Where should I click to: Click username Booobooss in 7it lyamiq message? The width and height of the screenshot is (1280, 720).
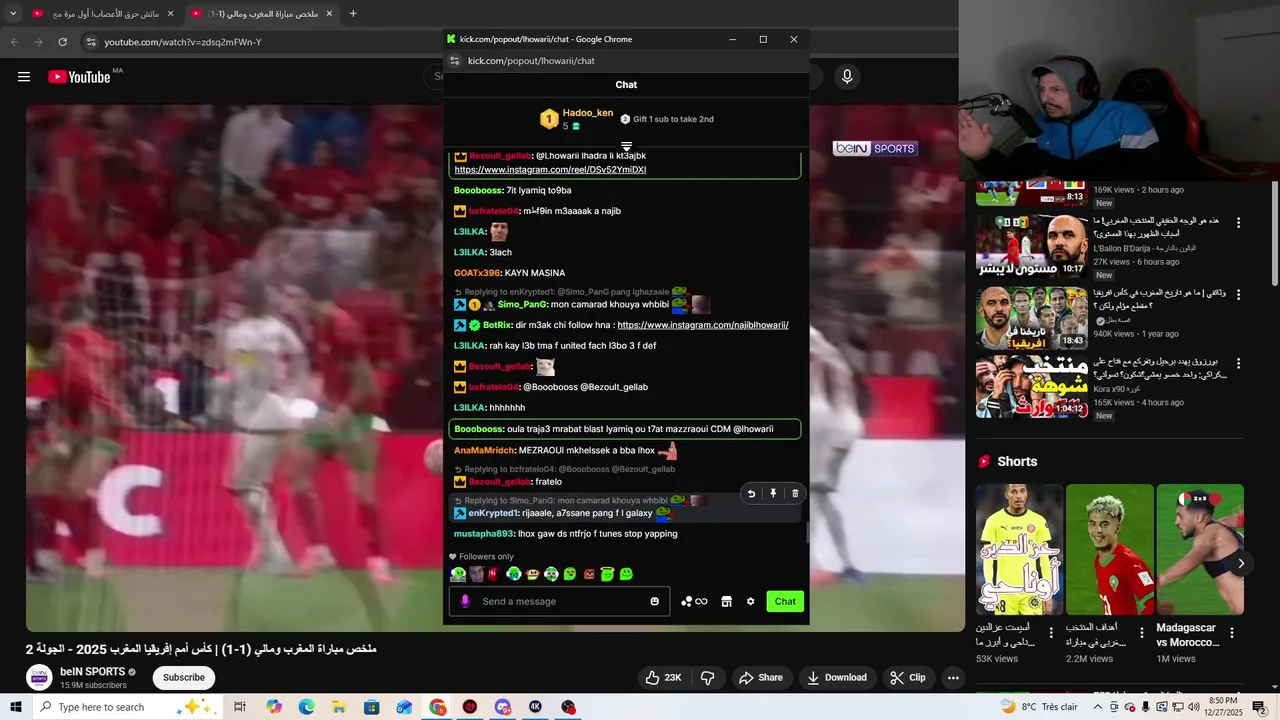[x=478, y=190]
